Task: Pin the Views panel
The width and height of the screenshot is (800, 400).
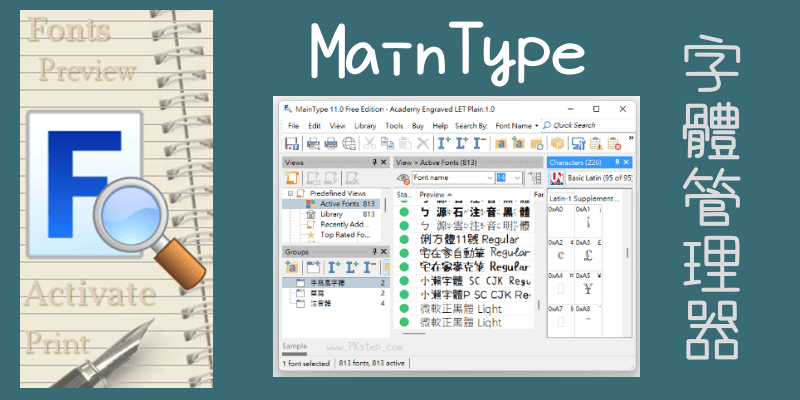Action: tap(374, 162)
